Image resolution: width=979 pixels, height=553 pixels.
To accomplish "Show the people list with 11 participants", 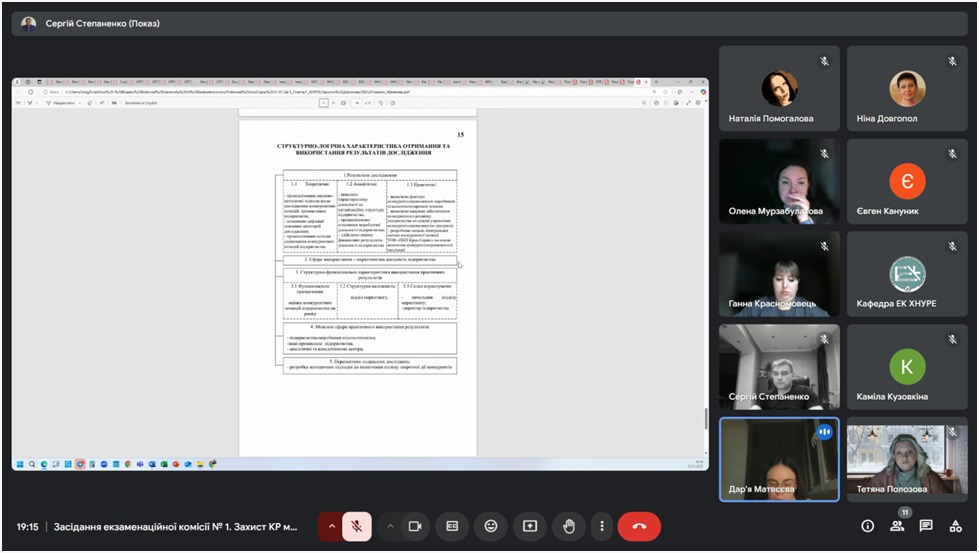I will 897,526.
